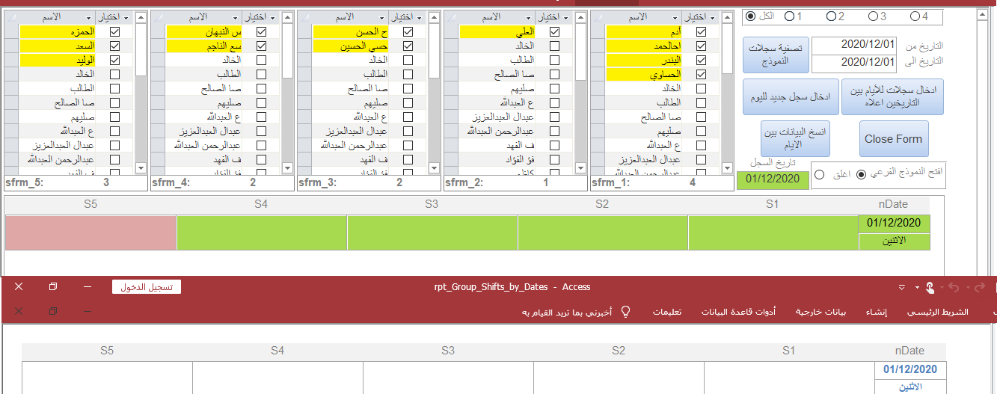Click the pink S5 cell for 01/12/2020
Screen dimensions: 1000x394
coord(91,233)
